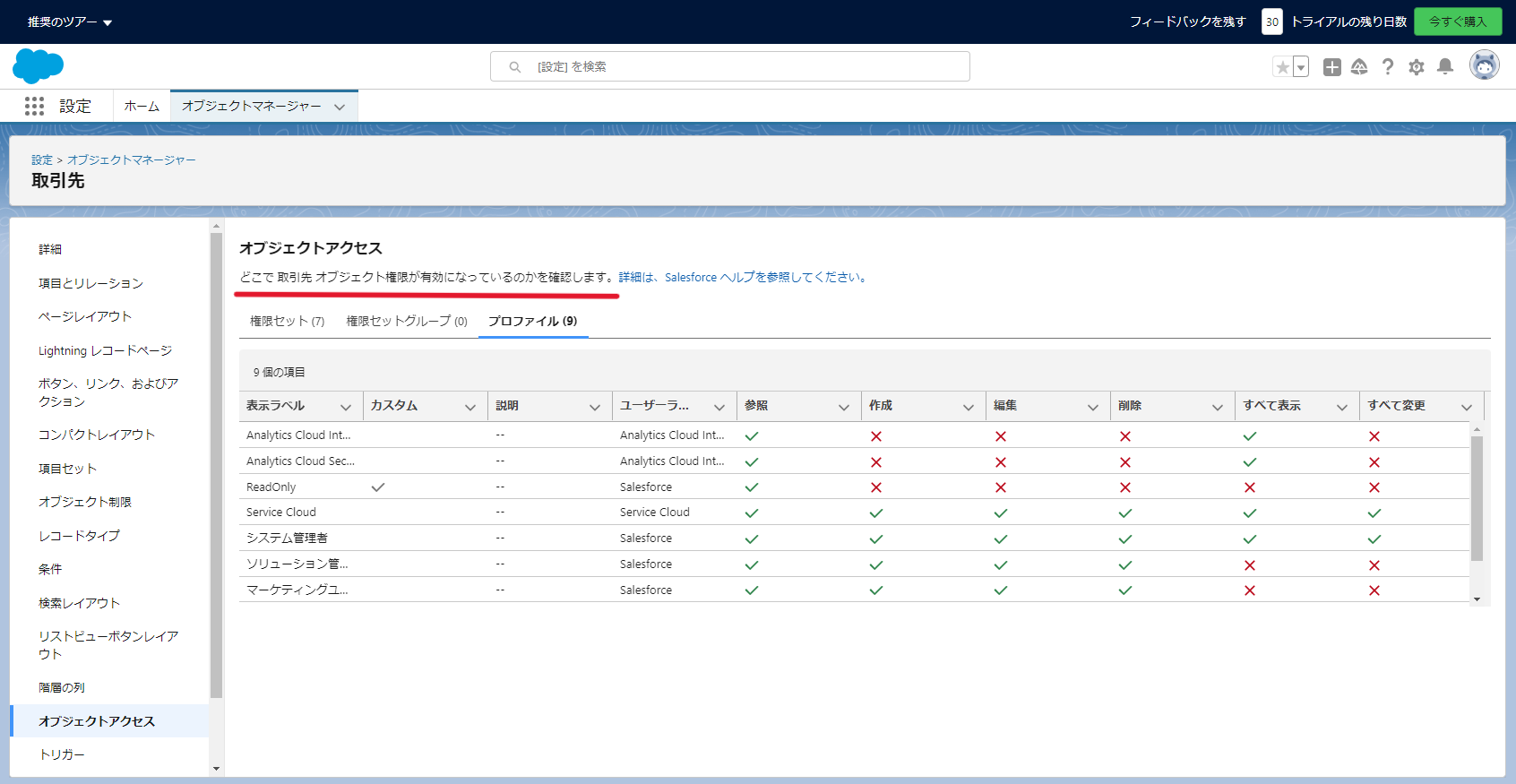Image resolution: width=1516 pixels, height=784 pixels.
Task: Open the App Launcher dots grid
Action: click(34, 107)
